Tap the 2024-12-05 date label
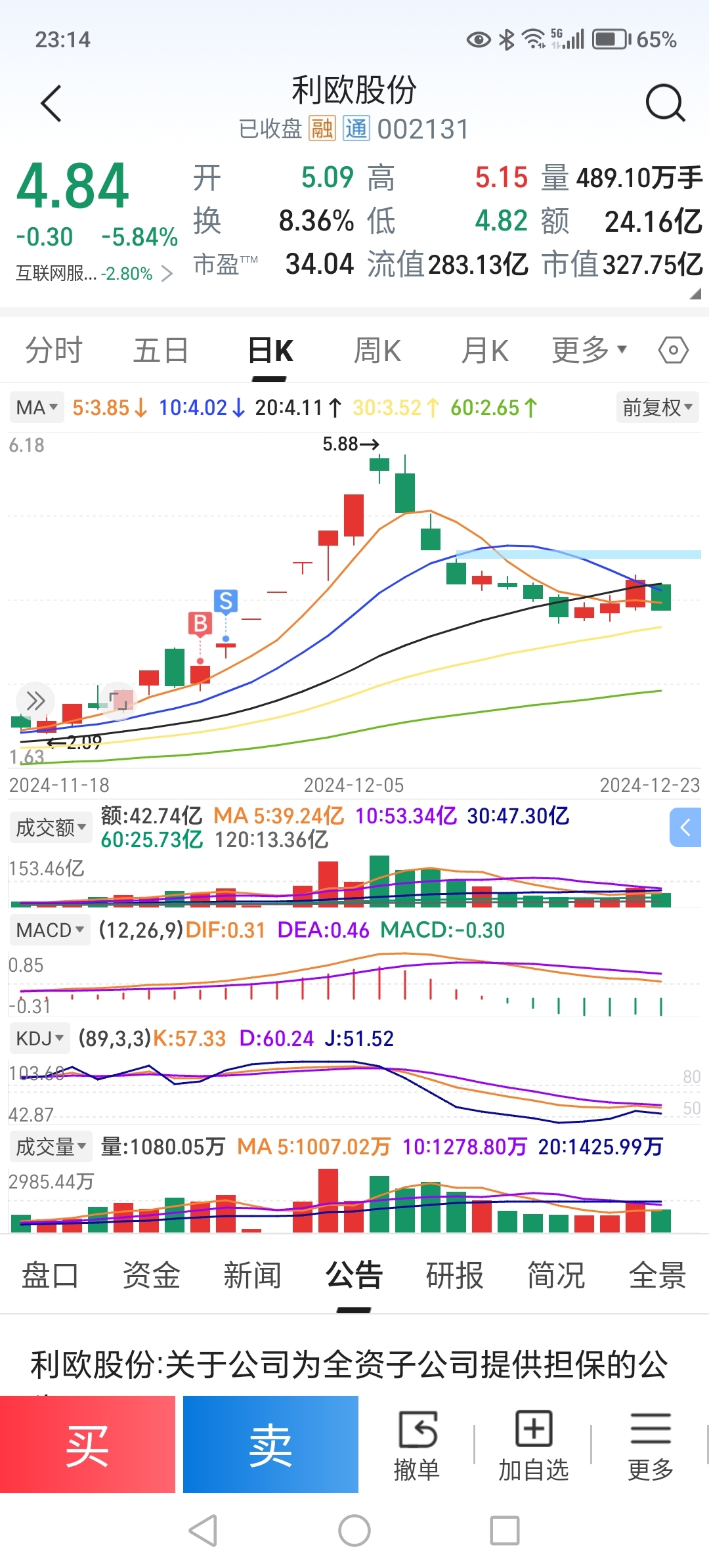Image resolution: width=709 pixels, height=1568 pixels. click(x=354, y=785)
